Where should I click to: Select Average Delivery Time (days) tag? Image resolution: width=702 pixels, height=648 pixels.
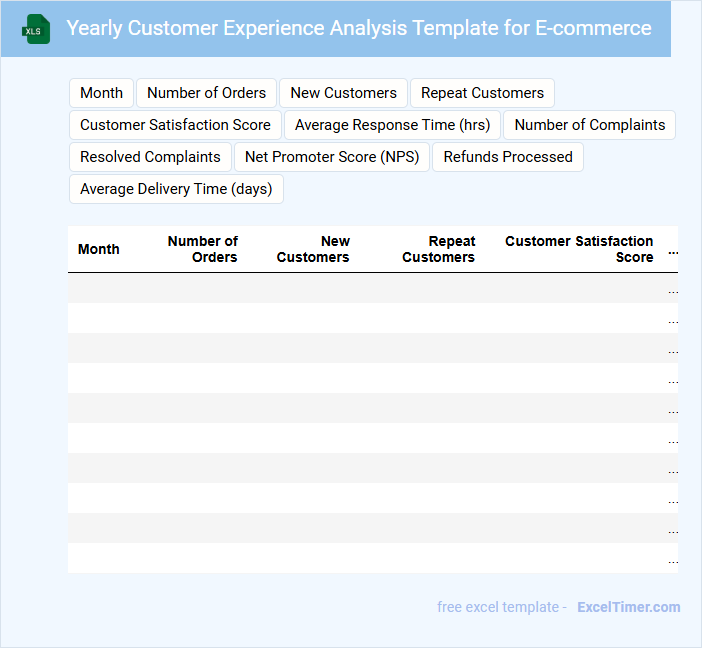coord(176,189)
